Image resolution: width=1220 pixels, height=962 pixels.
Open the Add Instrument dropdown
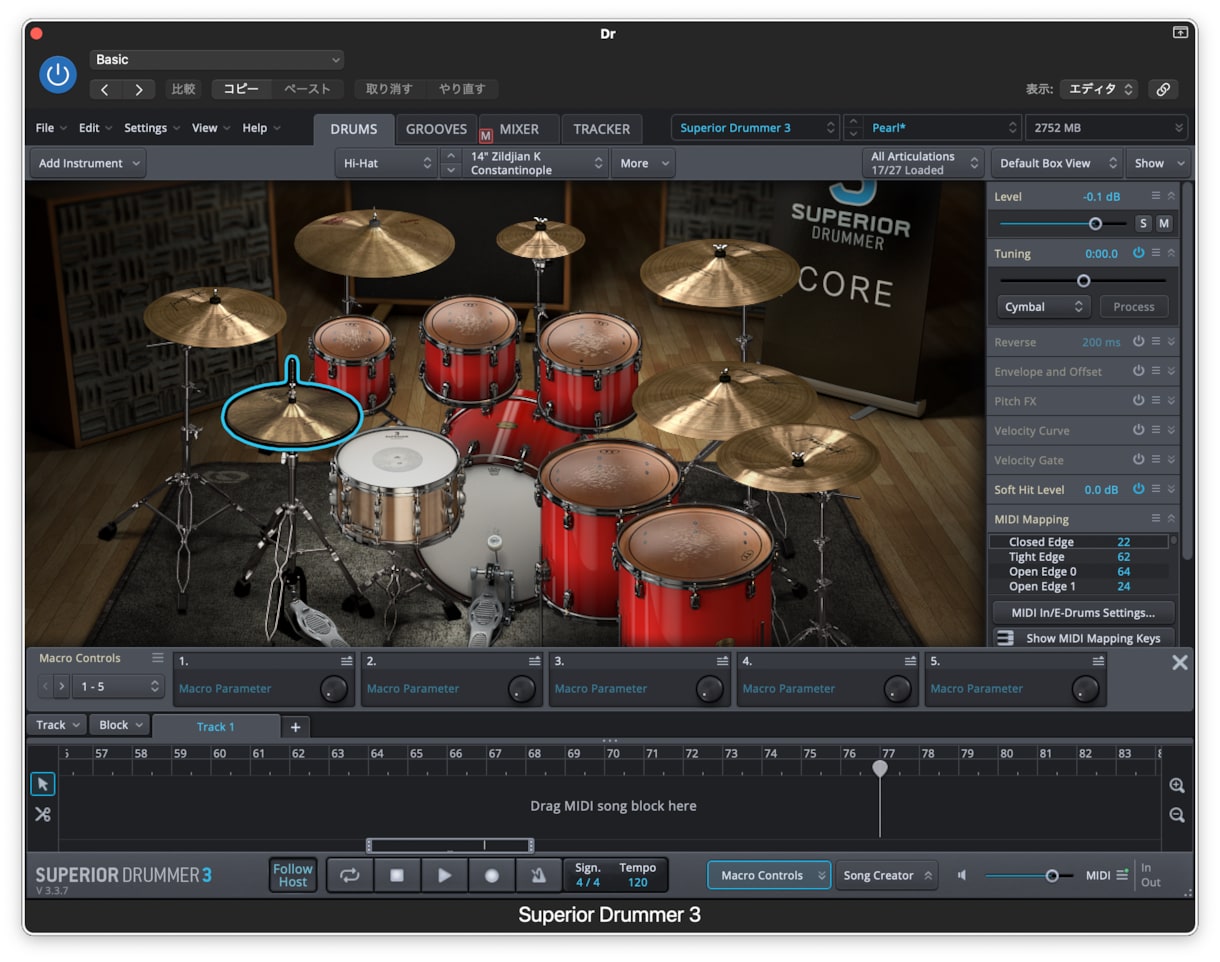(88, 163)
